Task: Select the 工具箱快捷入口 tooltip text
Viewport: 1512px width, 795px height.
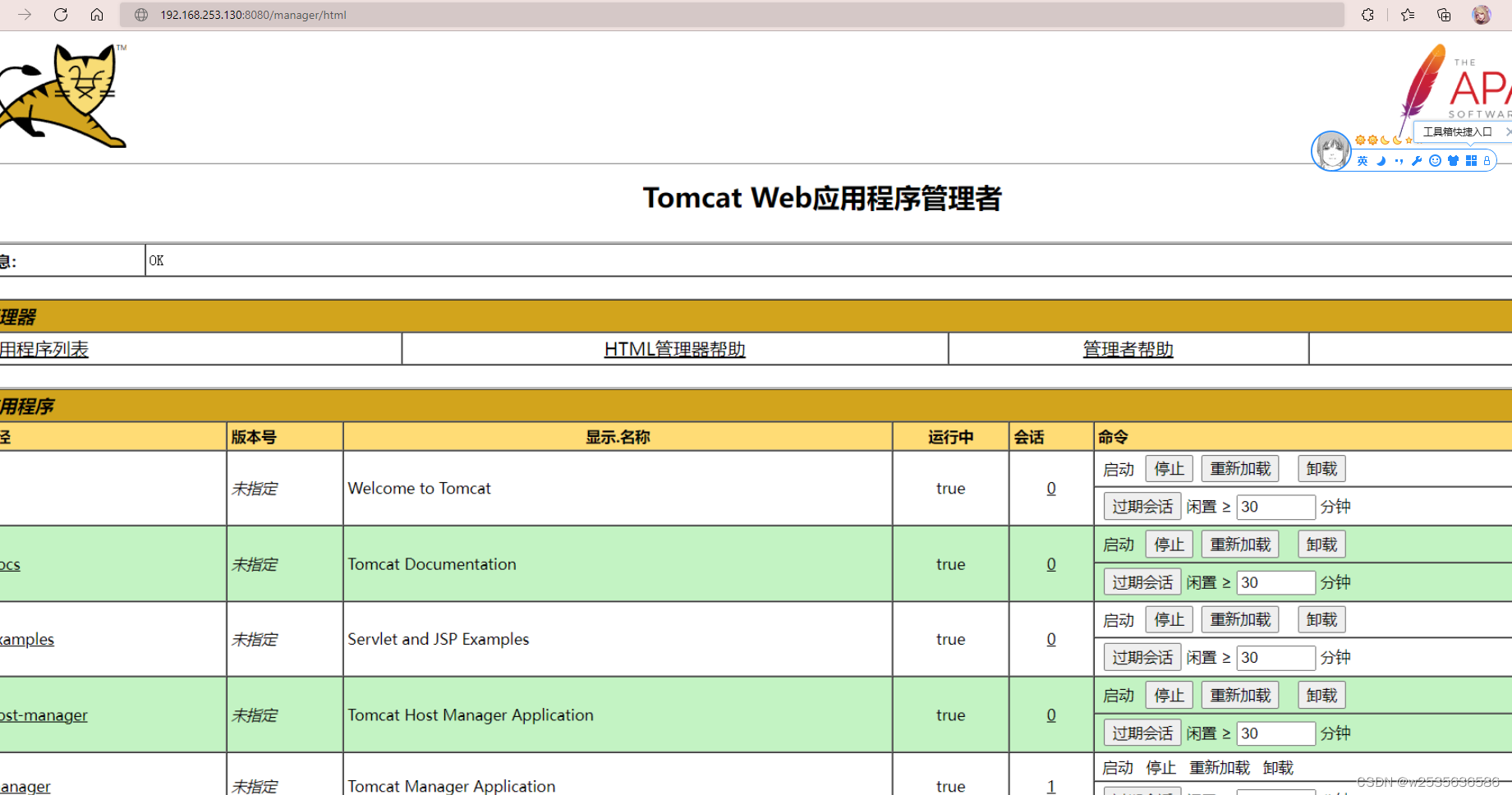Action: pyautogui.click(x=1457, y=131)
